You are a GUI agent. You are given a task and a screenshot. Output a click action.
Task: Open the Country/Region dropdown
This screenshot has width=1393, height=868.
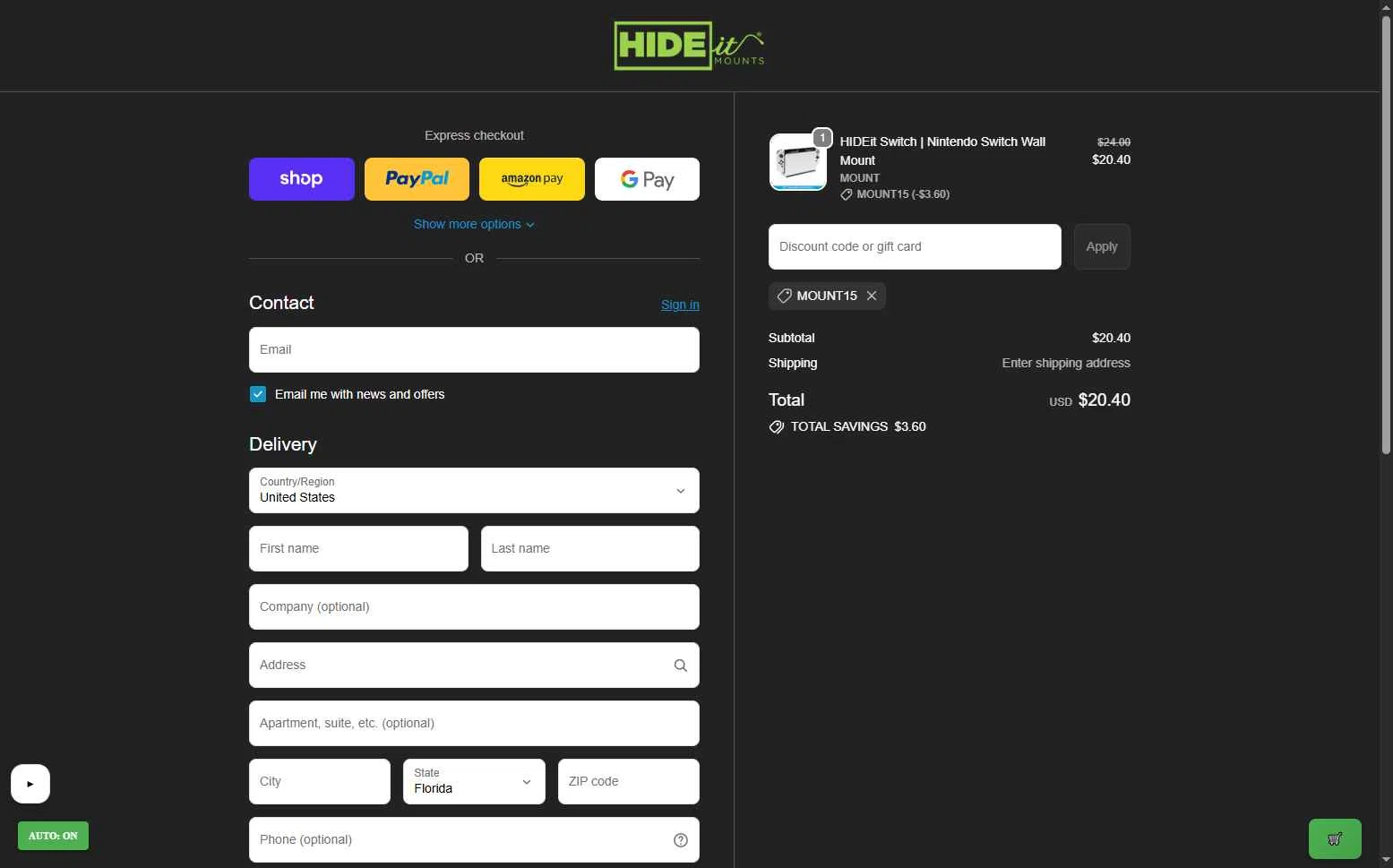click(x=474, y=490)
